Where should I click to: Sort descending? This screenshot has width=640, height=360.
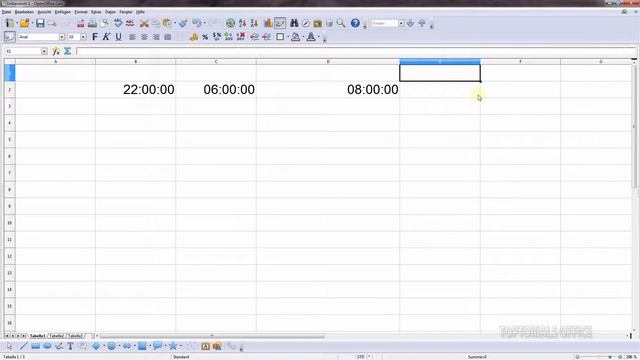click(254, 23)
